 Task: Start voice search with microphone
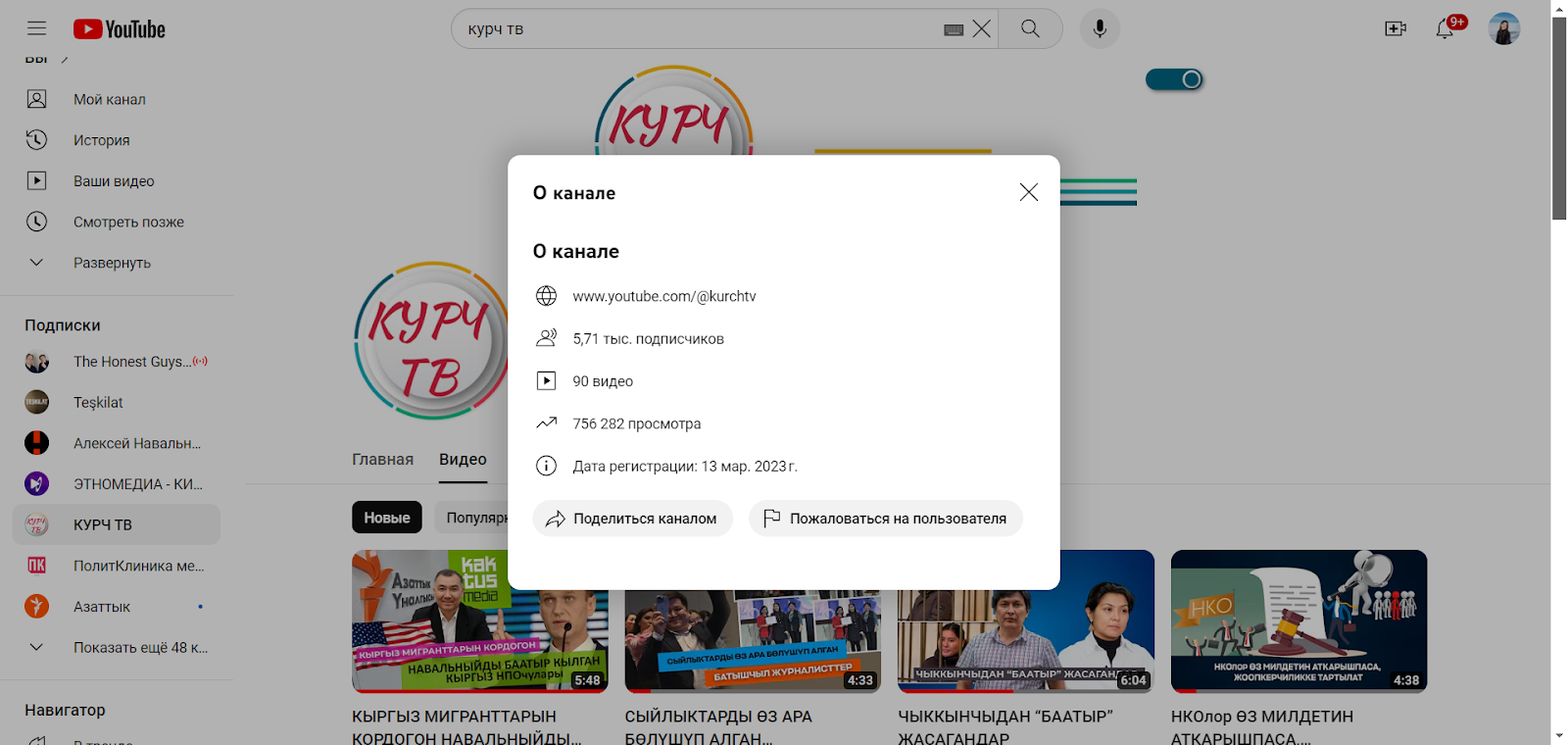tap(1100, 29)
